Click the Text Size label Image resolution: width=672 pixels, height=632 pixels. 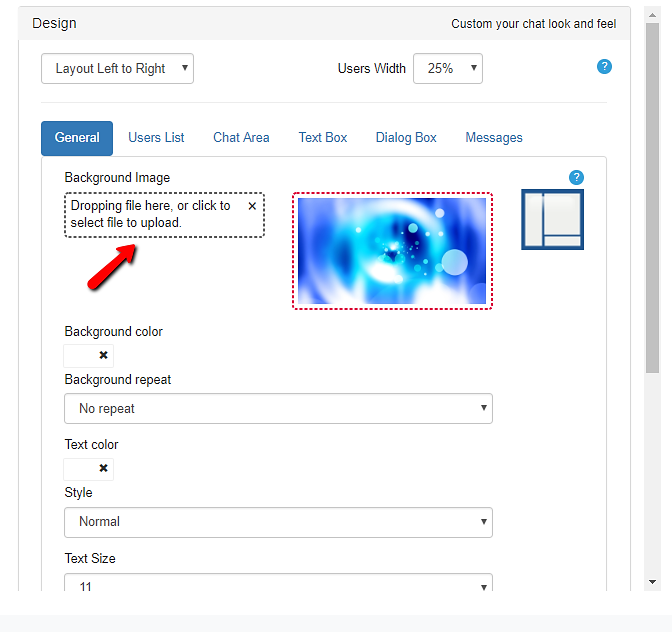90,559
